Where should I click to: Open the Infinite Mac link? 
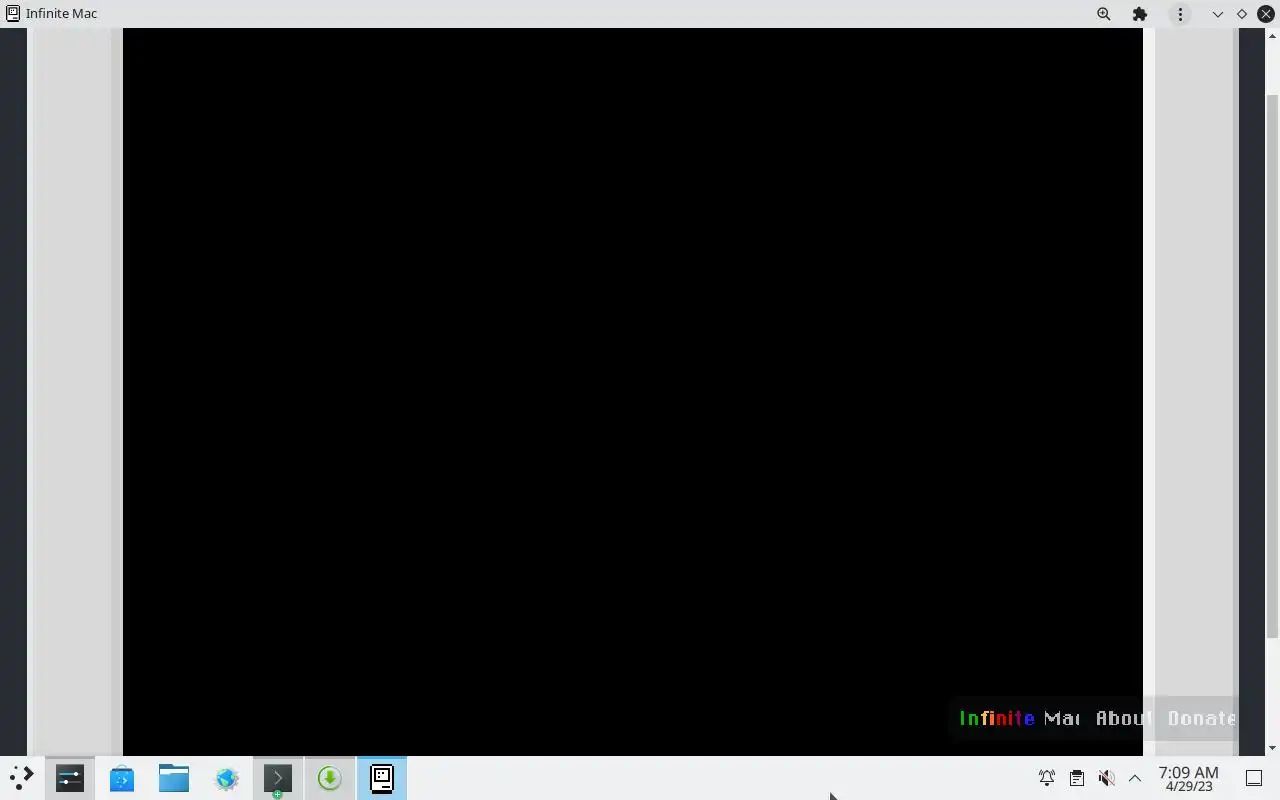coord(1019,718)
